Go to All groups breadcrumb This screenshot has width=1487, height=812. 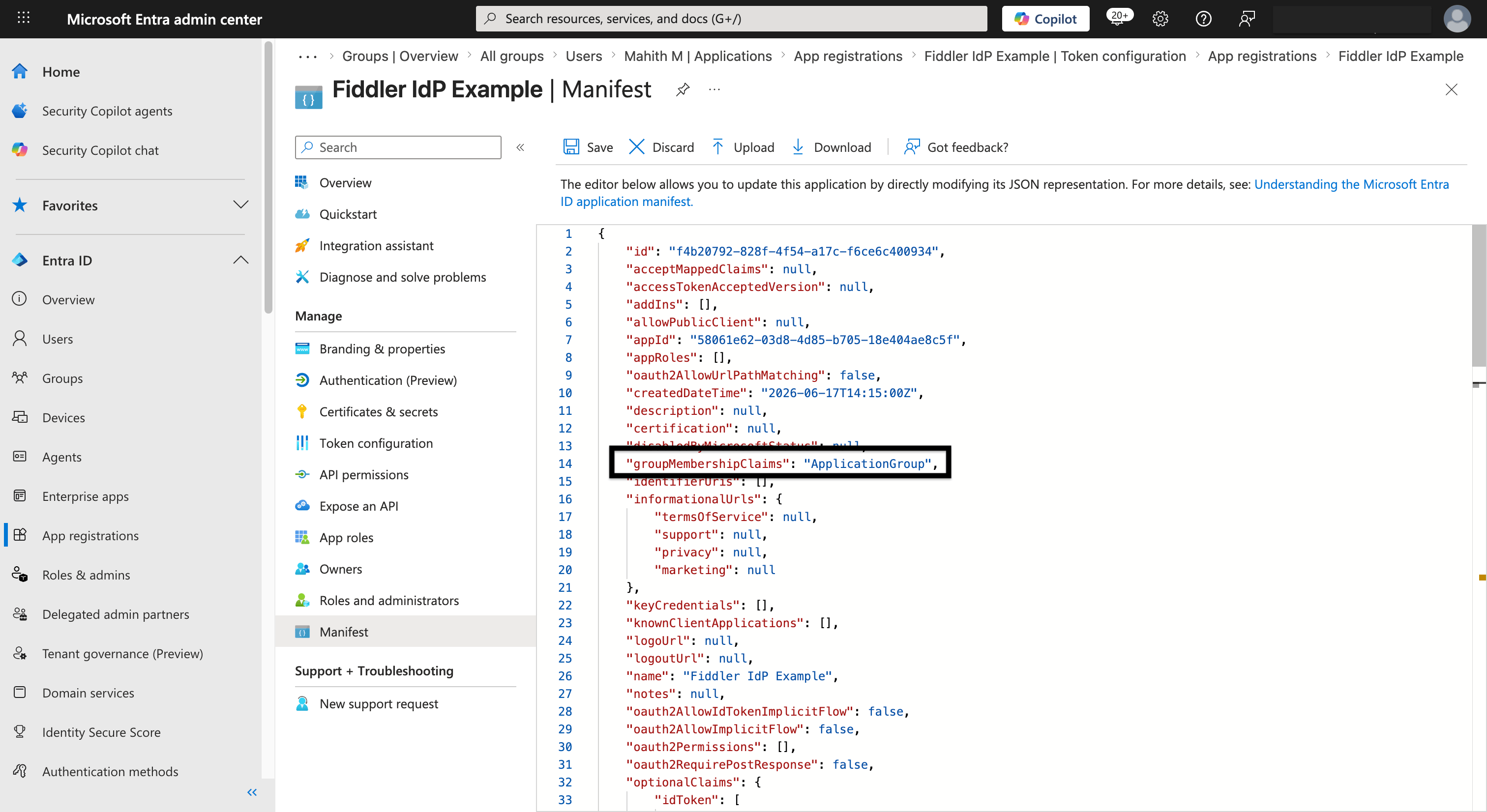coord(511,56)
